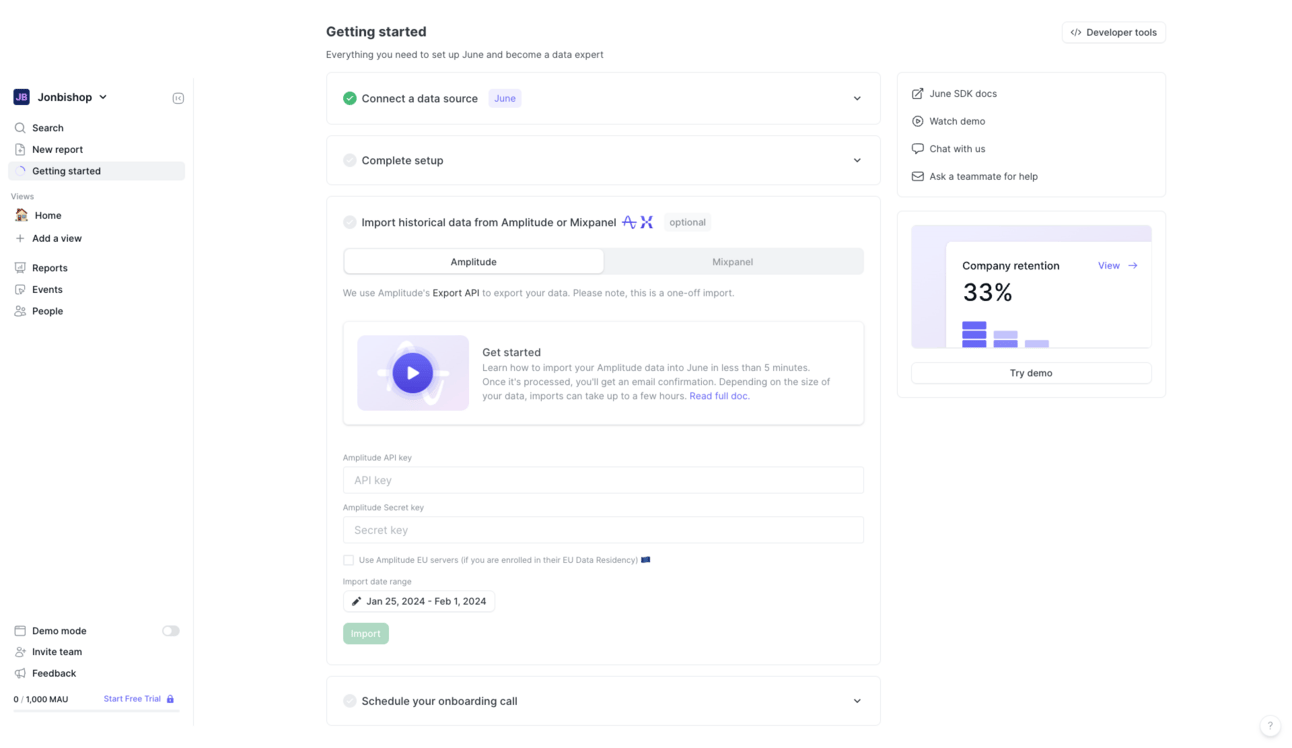This screenshot has width=1292, height=748.
Task: Open Developer tools button
Action: click(x=1113, y=32)
